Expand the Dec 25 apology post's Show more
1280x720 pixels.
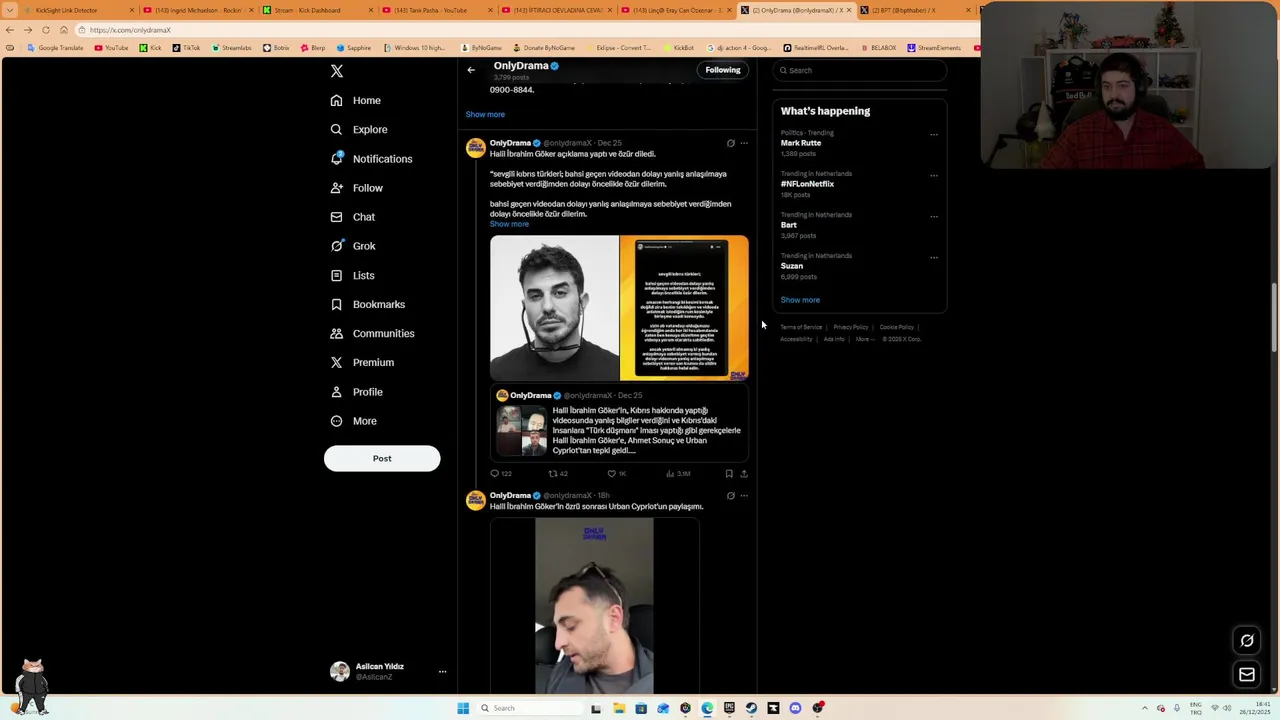509,224
